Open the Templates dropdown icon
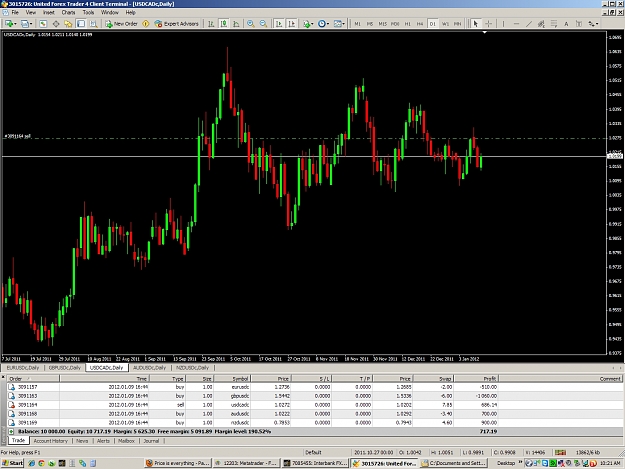Image resolution: width=625 pixels, height=469 pixels. (339, 24)
